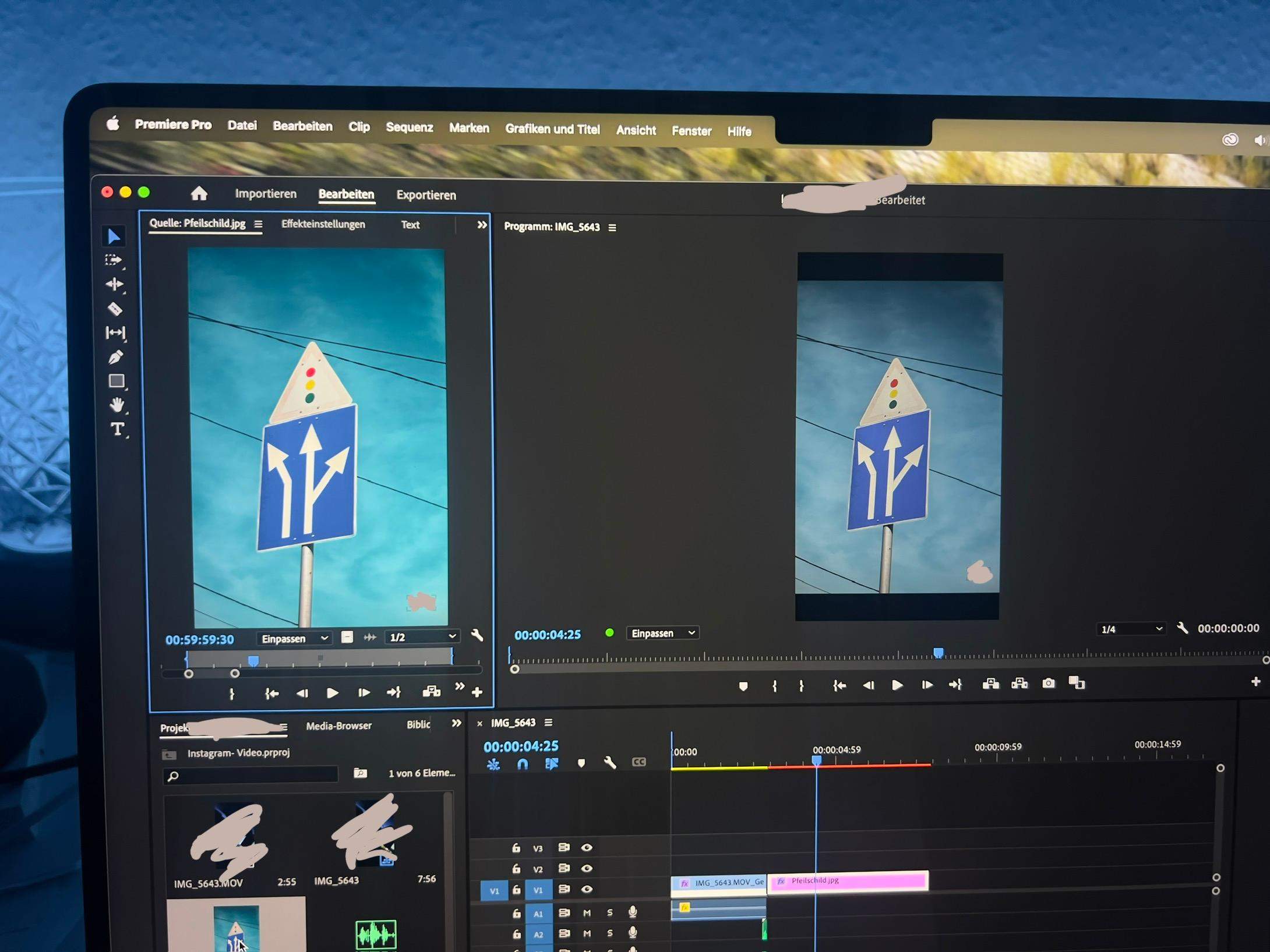Toggle Snap magnet in timeline

[x=523, y=764]
